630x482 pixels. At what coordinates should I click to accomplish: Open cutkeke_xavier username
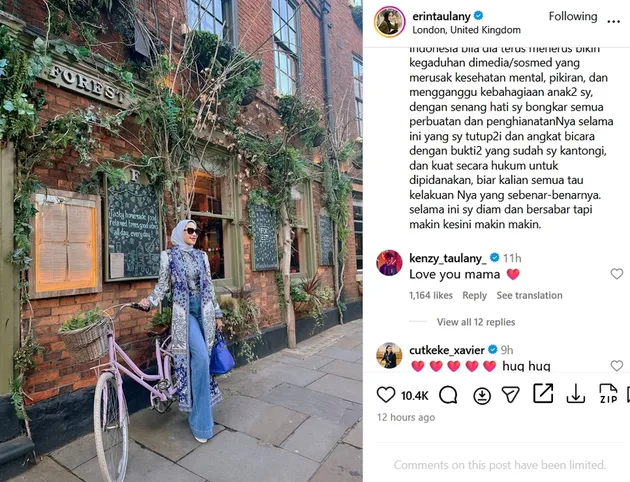pyautogui.click(x=446, y=350)
